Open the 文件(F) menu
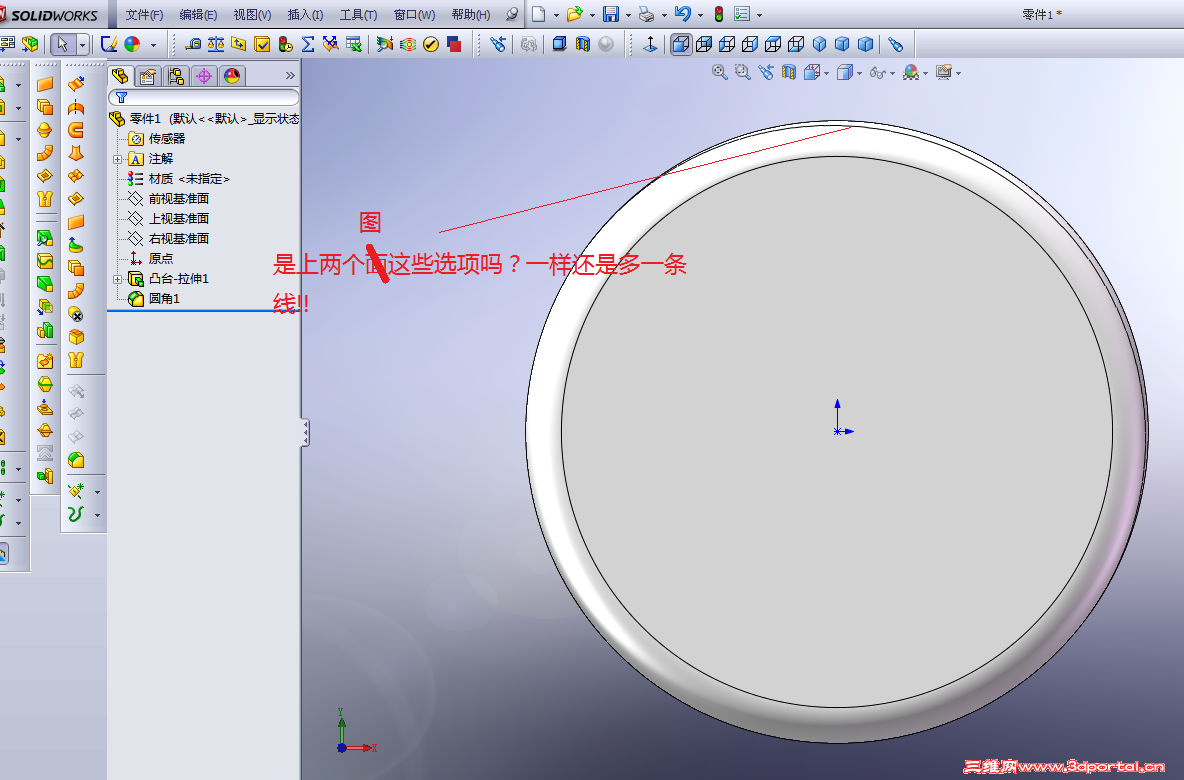The height and width of the screenshot is (780, 1184). pyautogui.click(x=144, y=14)
